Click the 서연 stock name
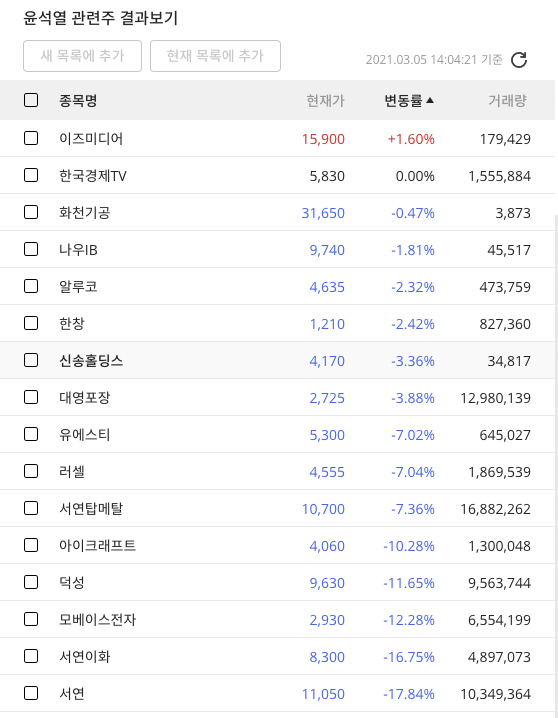The height and width of the screenshot is (718, 558). 71,694
